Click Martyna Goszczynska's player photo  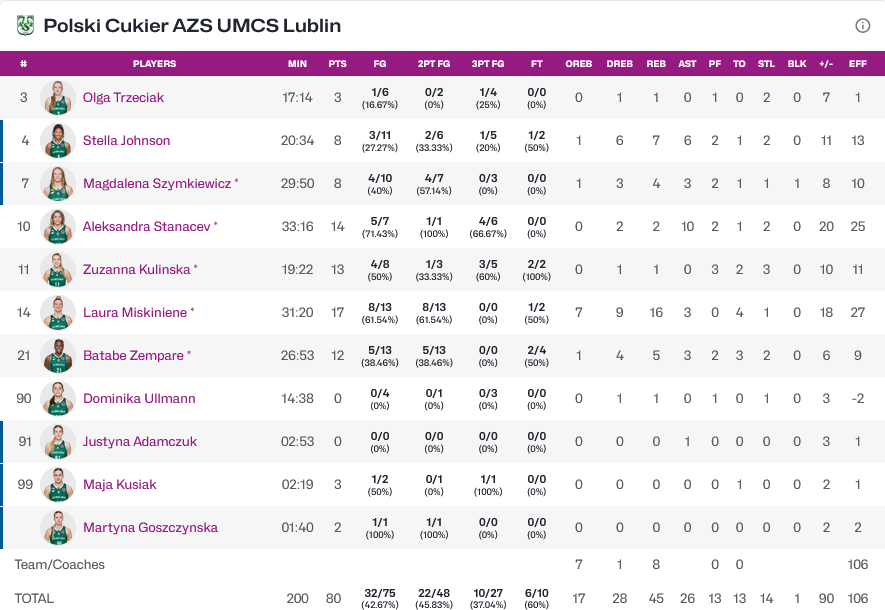[58, 528]
